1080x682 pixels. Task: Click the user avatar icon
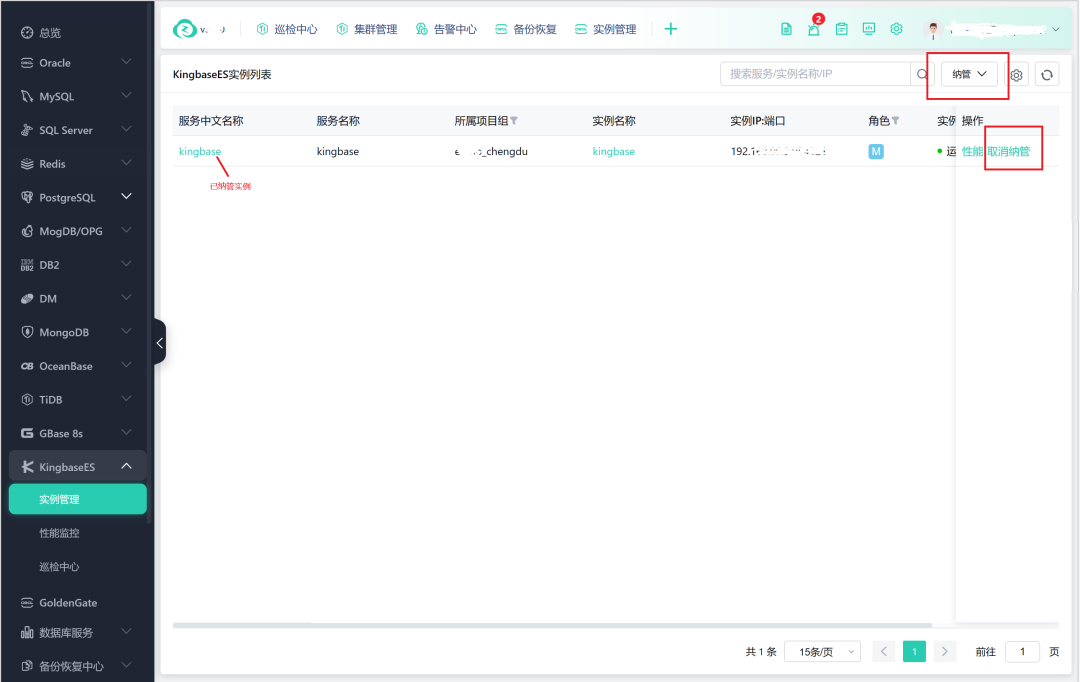pos(933,30)
